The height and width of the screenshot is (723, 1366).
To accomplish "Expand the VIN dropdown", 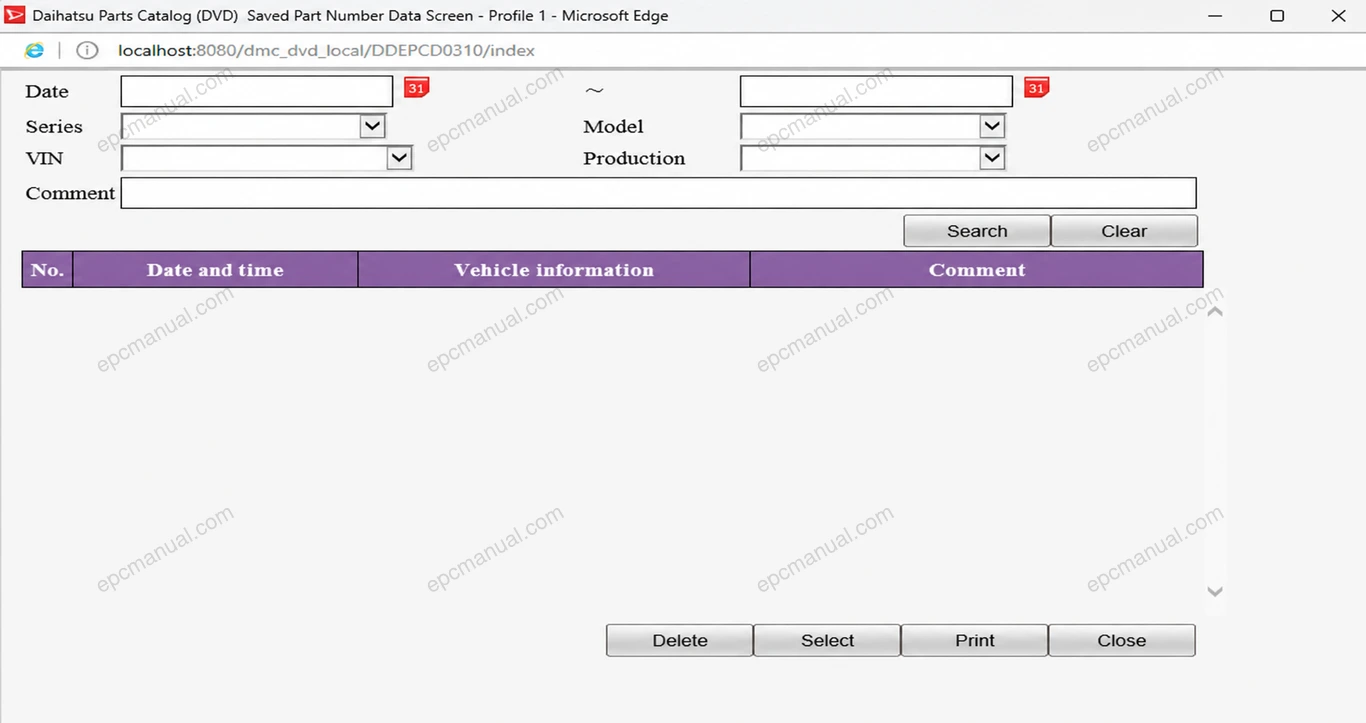I will point(399,158).
